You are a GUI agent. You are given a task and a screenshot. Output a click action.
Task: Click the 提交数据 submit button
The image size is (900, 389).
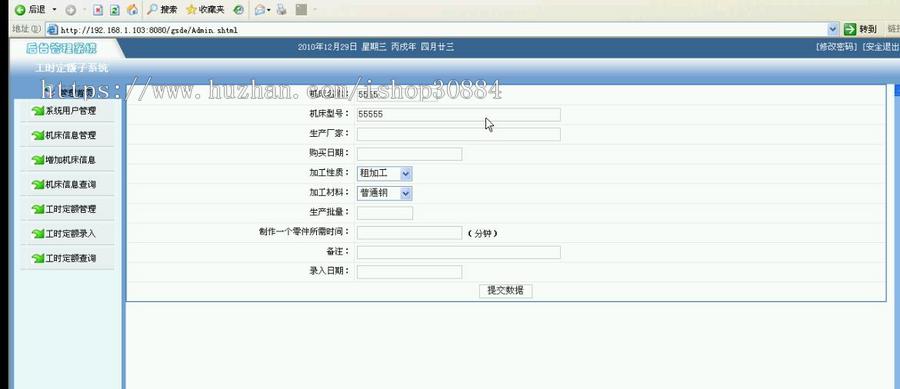click(x=506, y=291)
